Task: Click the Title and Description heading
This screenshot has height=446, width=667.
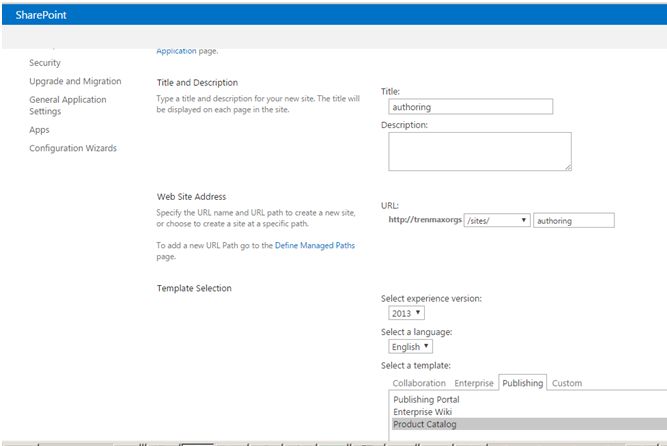Action: (197, 83)
